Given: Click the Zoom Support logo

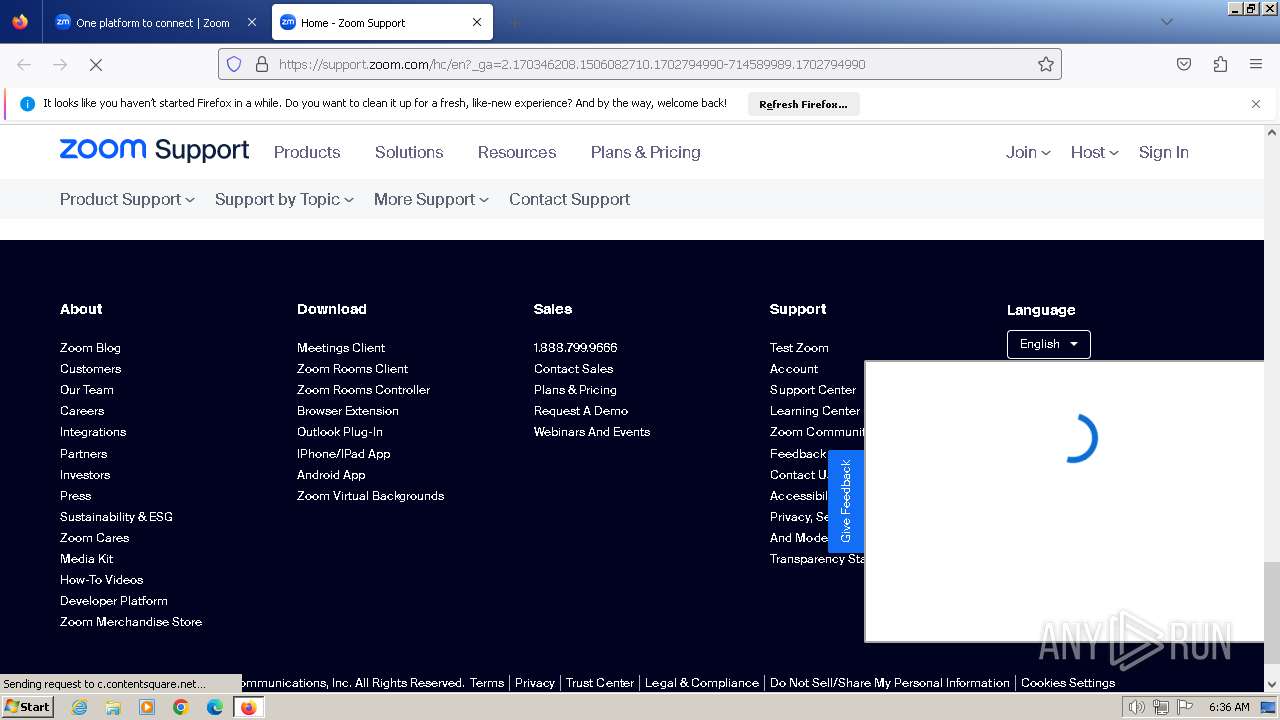Looking at the screenshot, I should pyautogui.click(x=154, y=150).
